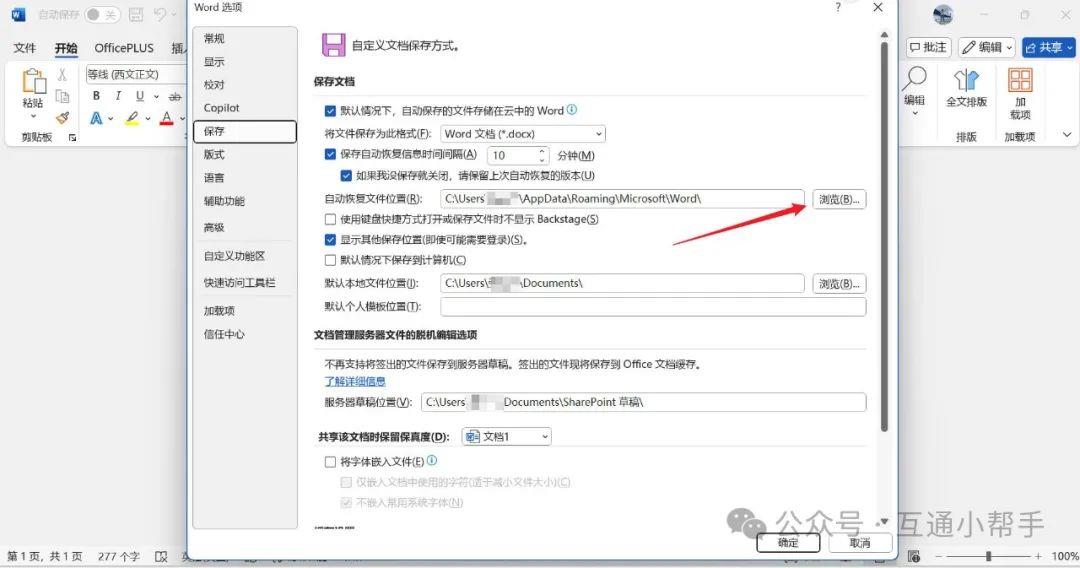
Task: Open the text effects dropdown arrow
Action: tap(111, 118)
